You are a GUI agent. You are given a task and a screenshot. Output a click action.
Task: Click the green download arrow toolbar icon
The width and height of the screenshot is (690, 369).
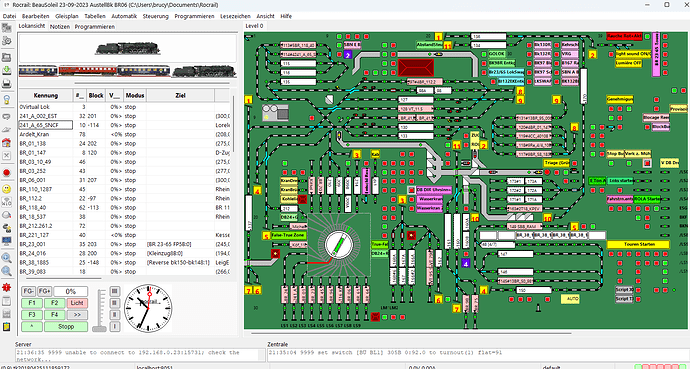[7, 70]
